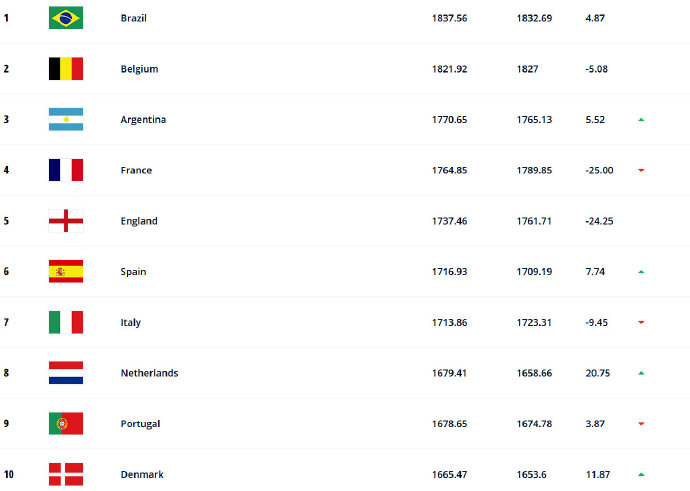The width and height of the screenshot is (690, 491).
Task: Open the Brazil team link
Action: [132, 18]
